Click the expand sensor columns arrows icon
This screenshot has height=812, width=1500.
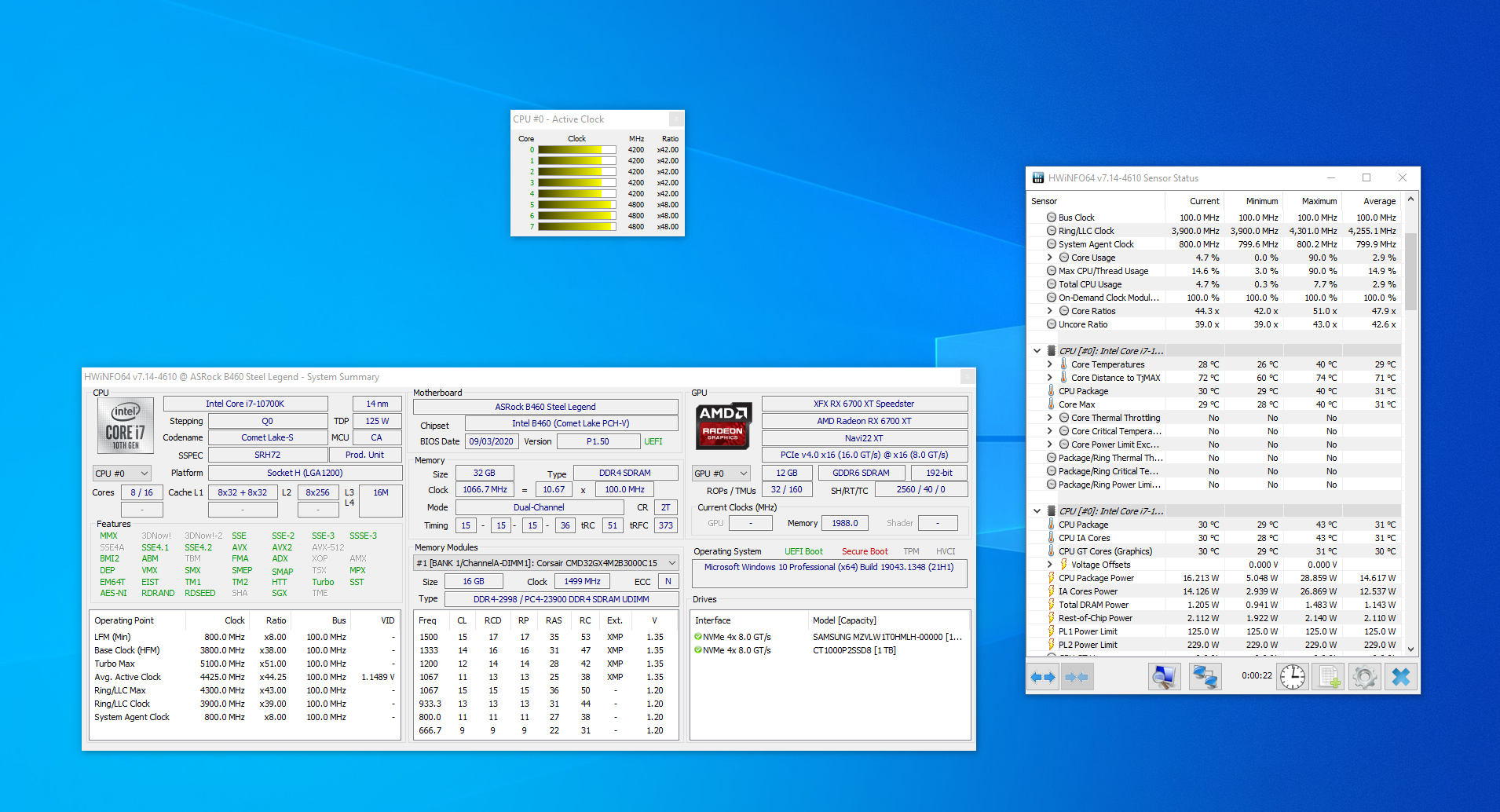1043,677
